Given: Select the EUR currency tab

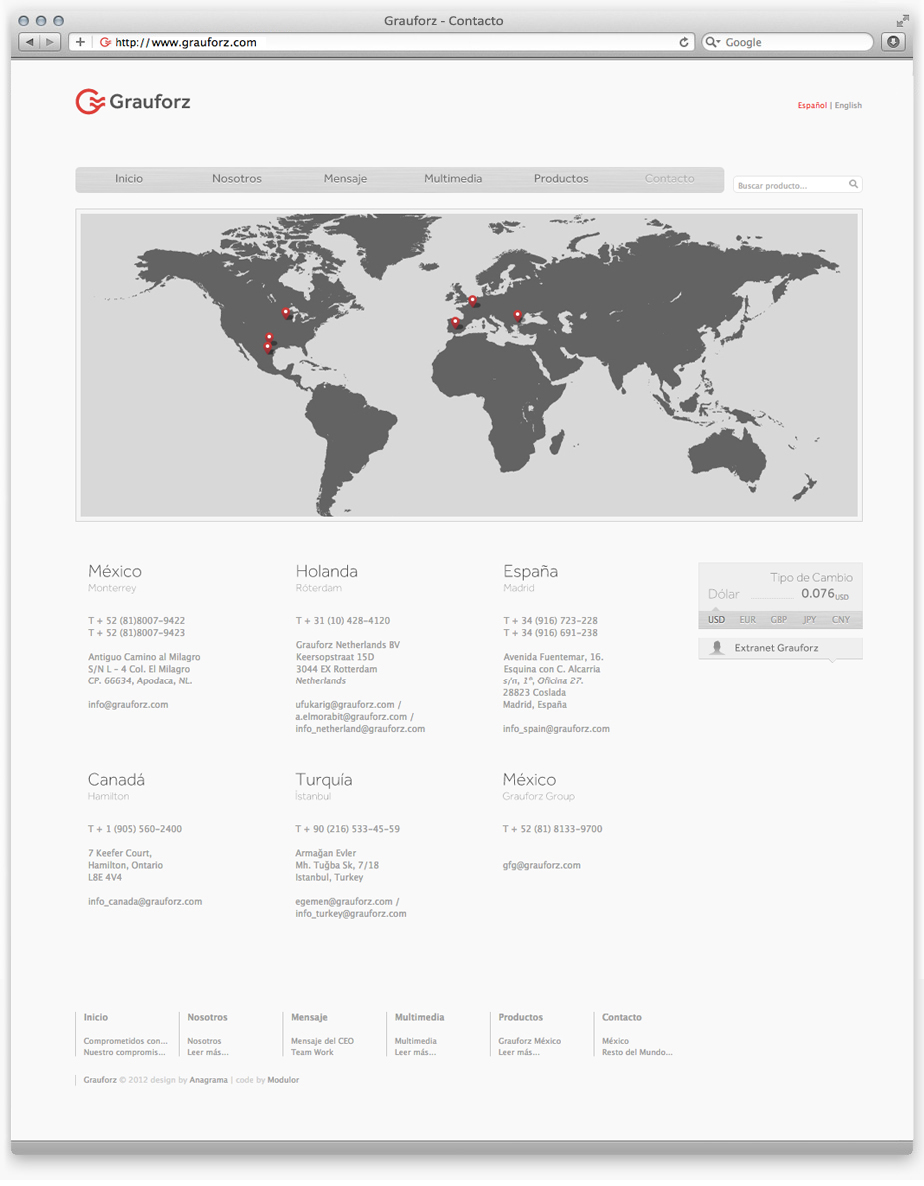Looking at the screenshot, I should click(x=748, y=619).
